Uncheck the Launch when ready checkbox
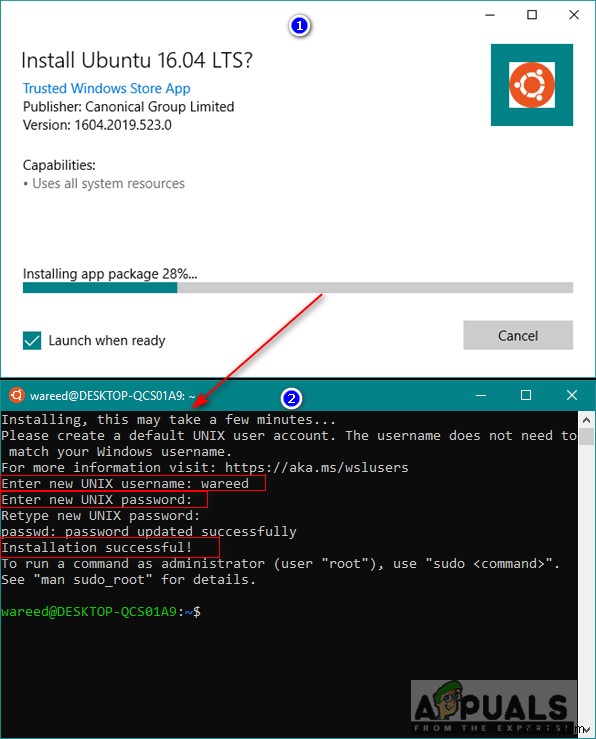The image size is (596, 739). coord(32,340)
